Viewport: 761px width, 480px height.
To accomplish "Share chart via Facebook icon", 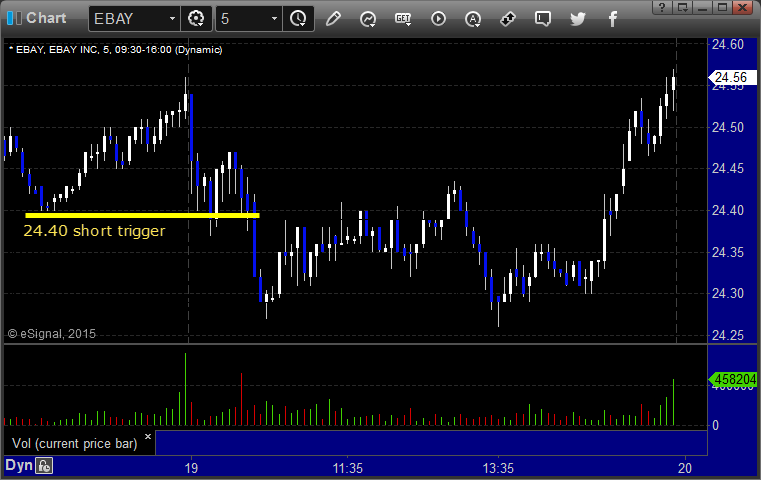I will point(613,19).
